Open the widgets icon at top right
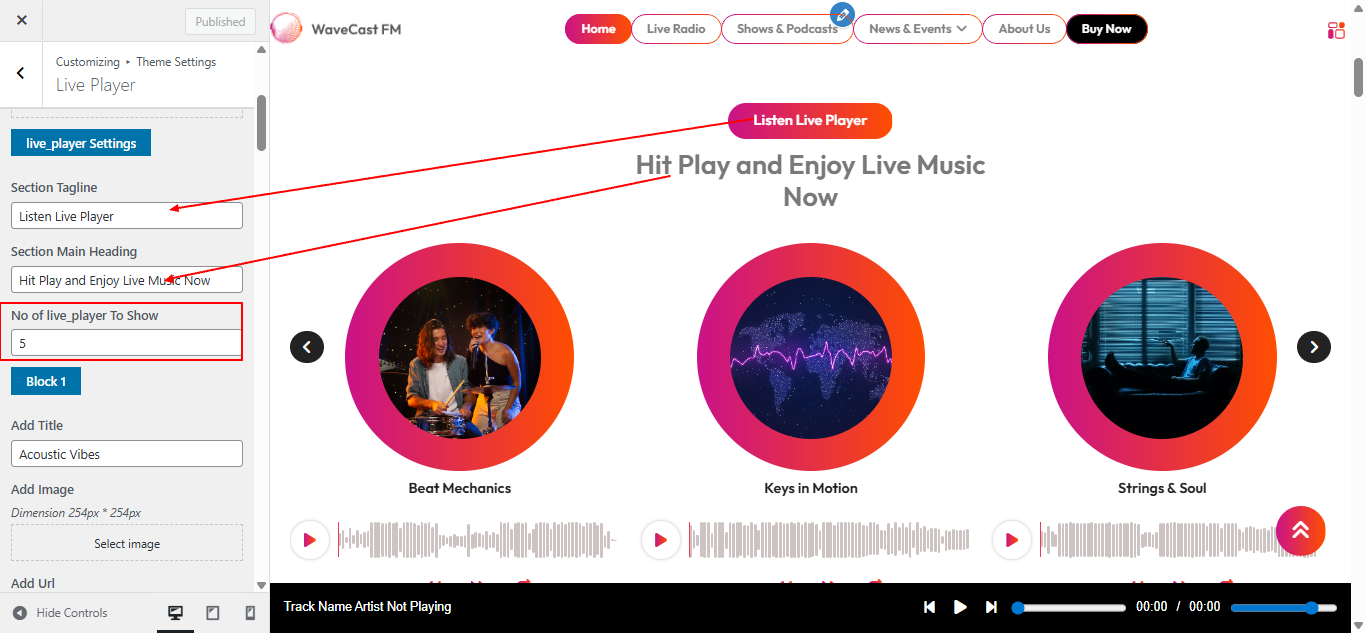Image resolution: width=1366 pixels, height=633 pixels. (1335, 30)
